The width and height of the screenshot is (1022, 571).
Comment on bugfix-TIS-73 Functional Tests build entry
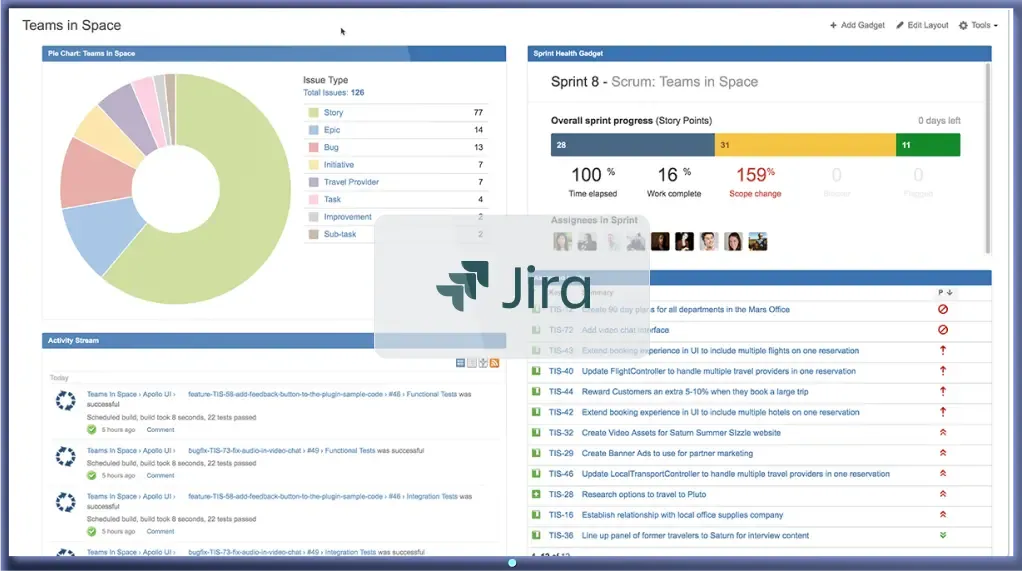coord(160,475)
